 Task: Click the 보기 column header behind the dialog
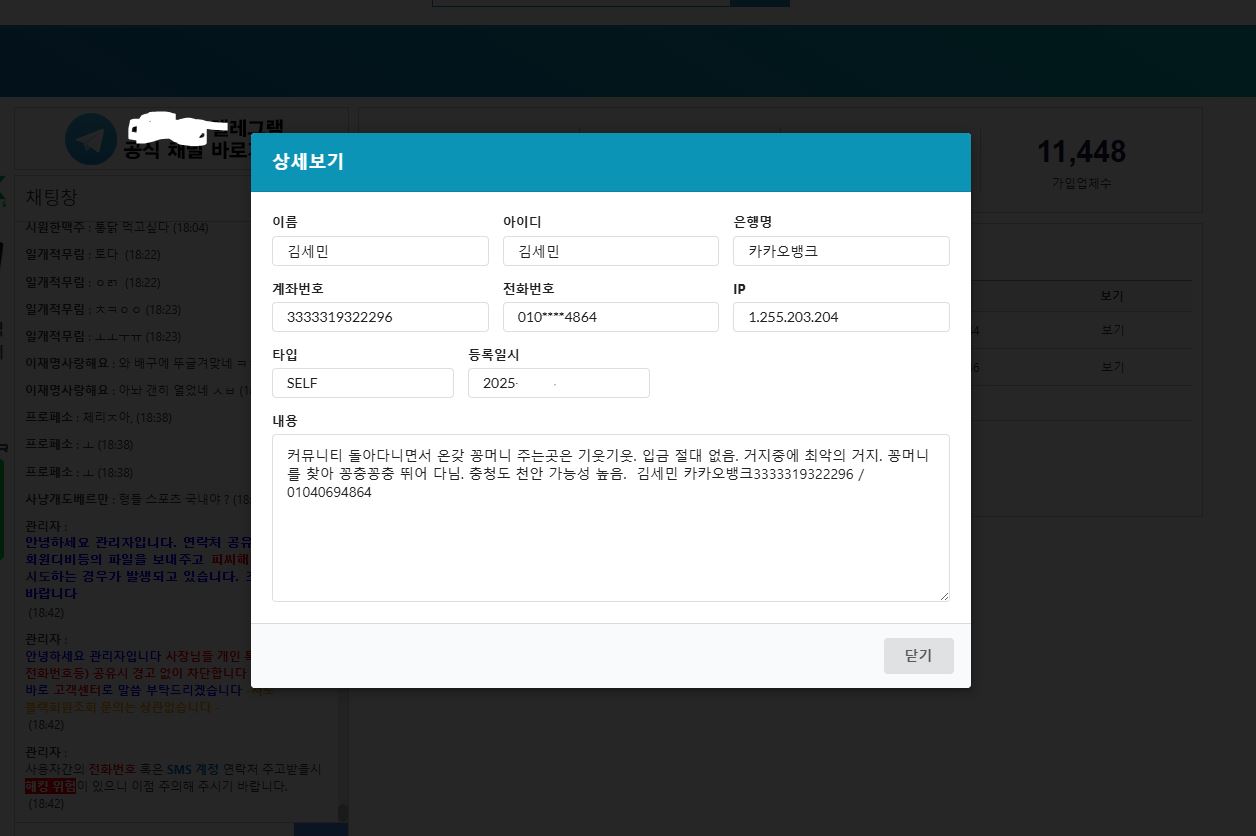click(x=1112, y=296)
